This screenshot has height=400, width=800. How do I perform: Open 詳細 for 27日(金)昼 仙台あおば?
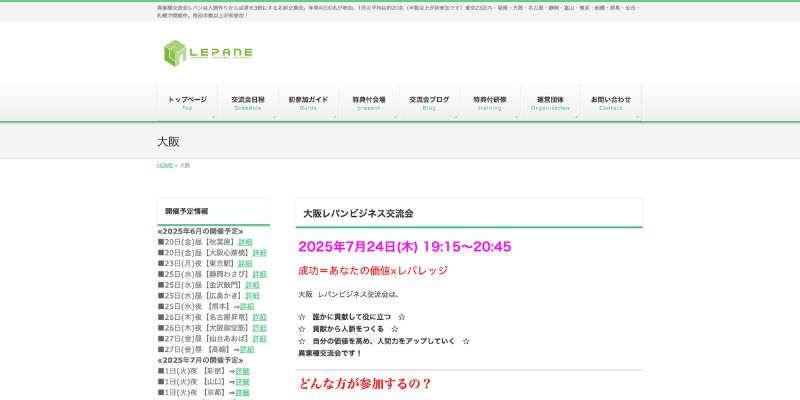[260, 338]
